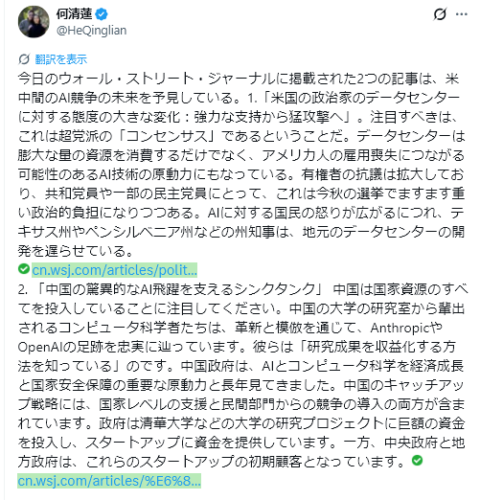
Task: Click the word Anthropic in the post
Action: tap(399, 328)
